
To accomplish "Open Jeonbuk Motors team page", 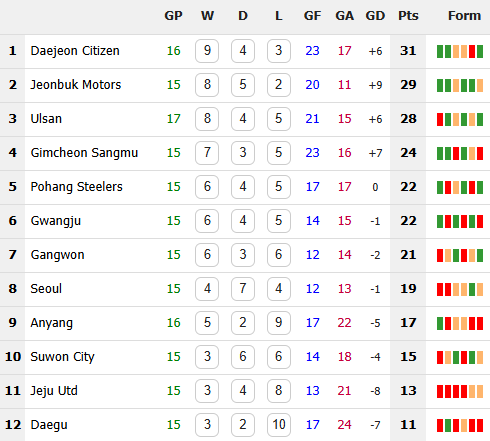I will coord(76,85).
